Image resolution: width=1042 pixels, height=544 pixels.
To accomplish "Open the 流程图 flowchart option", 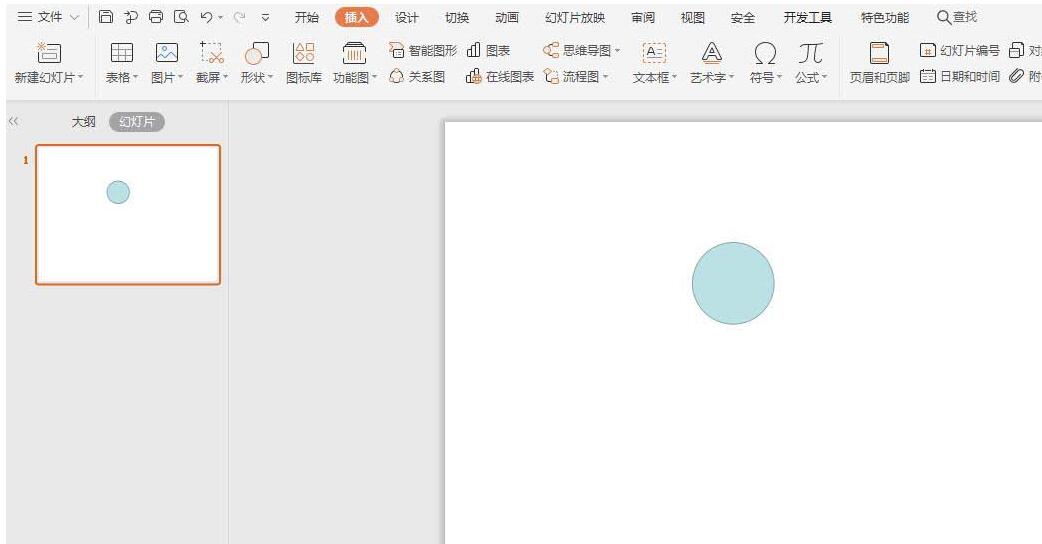I will 575,76.
